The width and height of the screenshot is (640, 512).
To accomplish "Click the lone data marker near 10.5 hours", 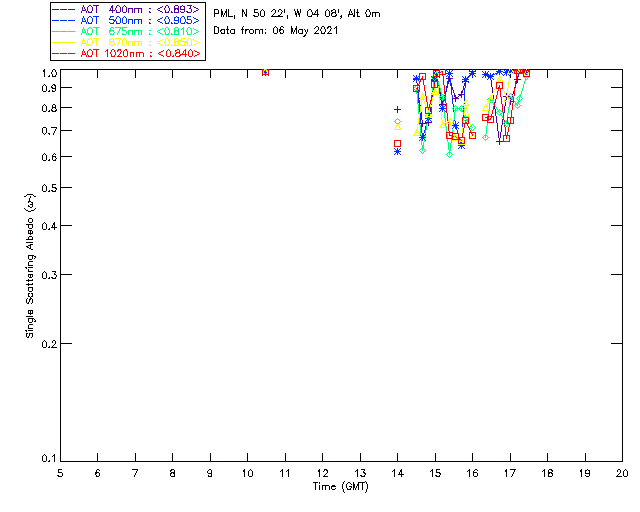I will click(x=265, y=72).
